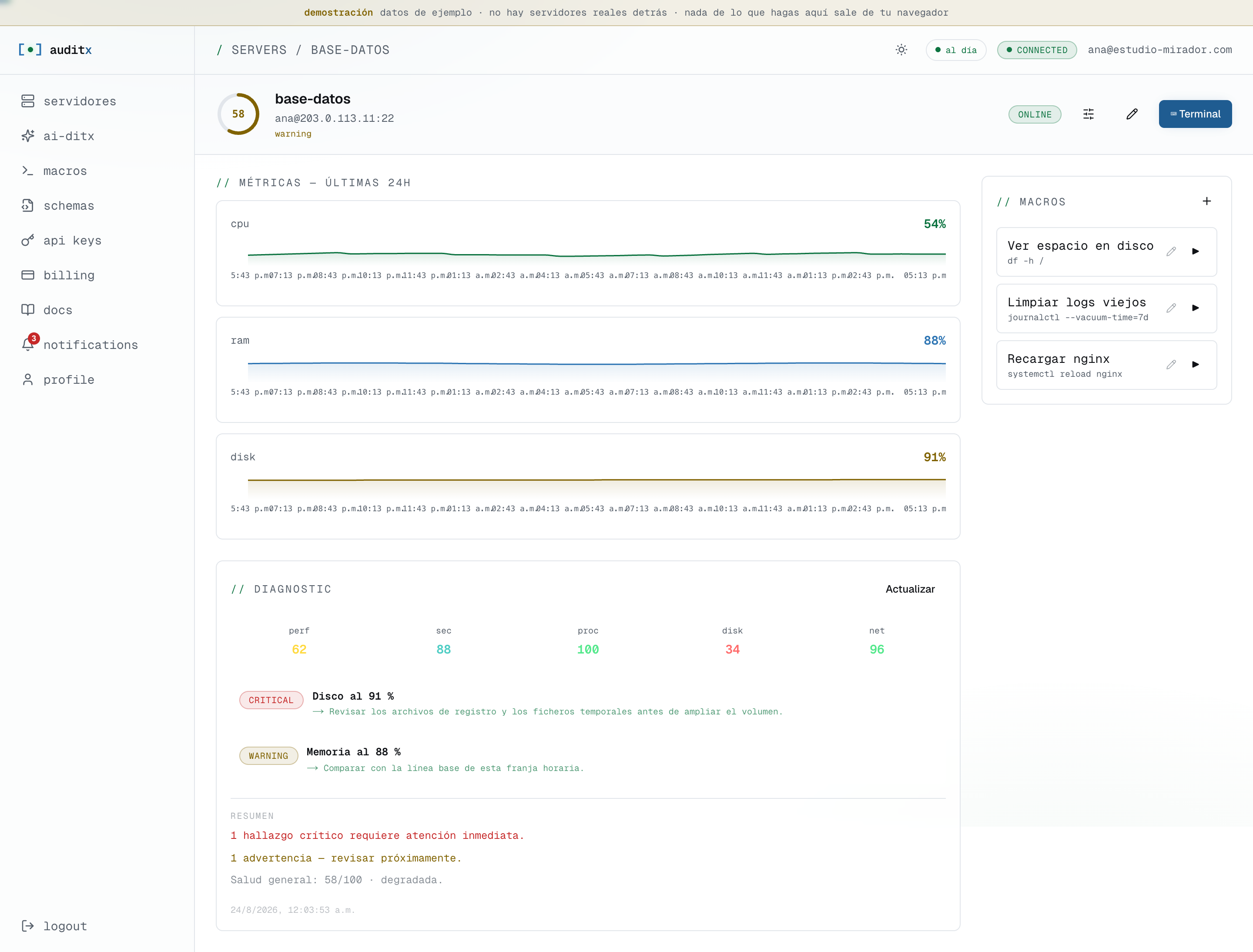Click the sec score 88

click(x=443, y=650)
